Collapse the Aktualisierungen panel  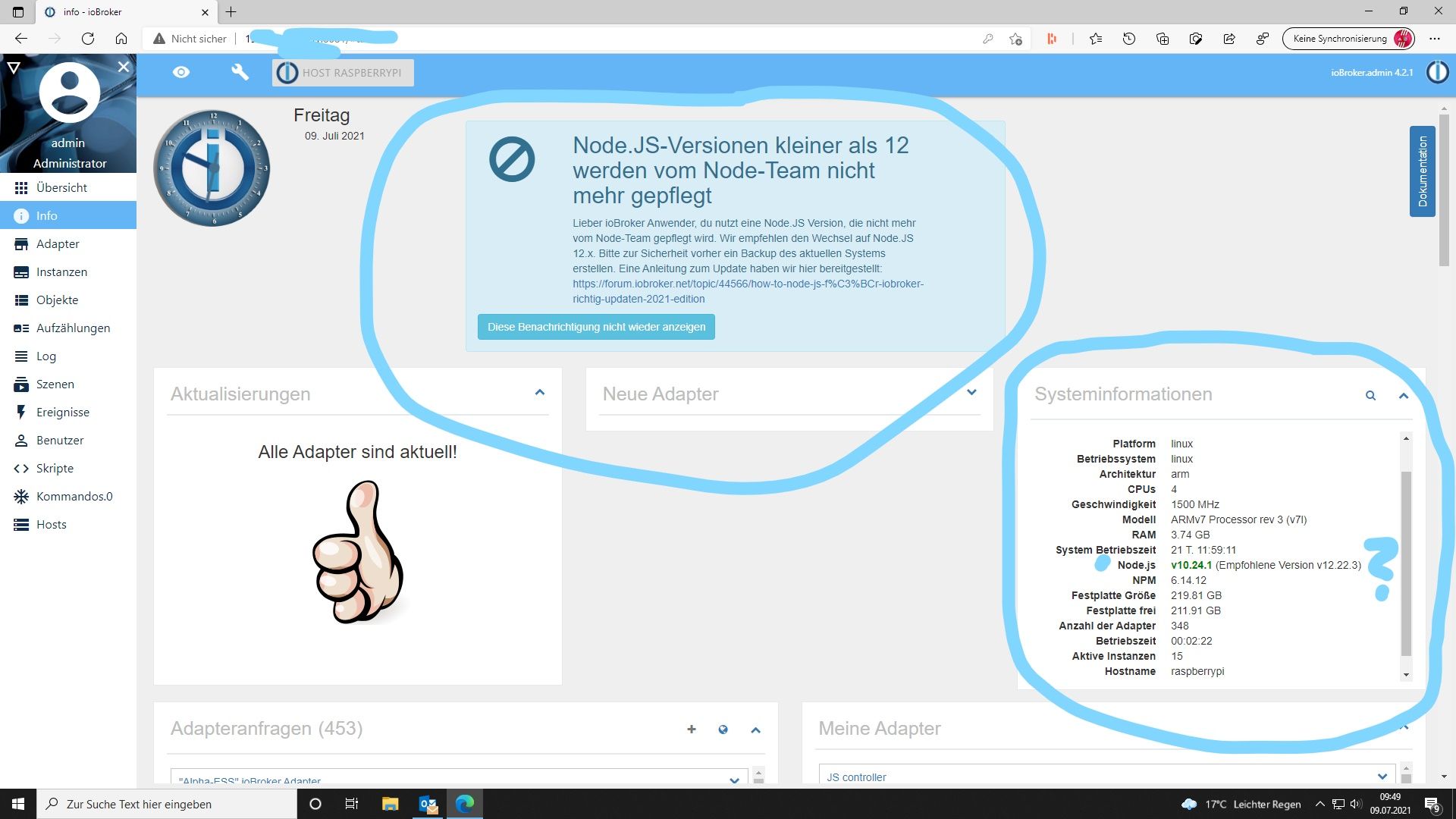point(539,393)
